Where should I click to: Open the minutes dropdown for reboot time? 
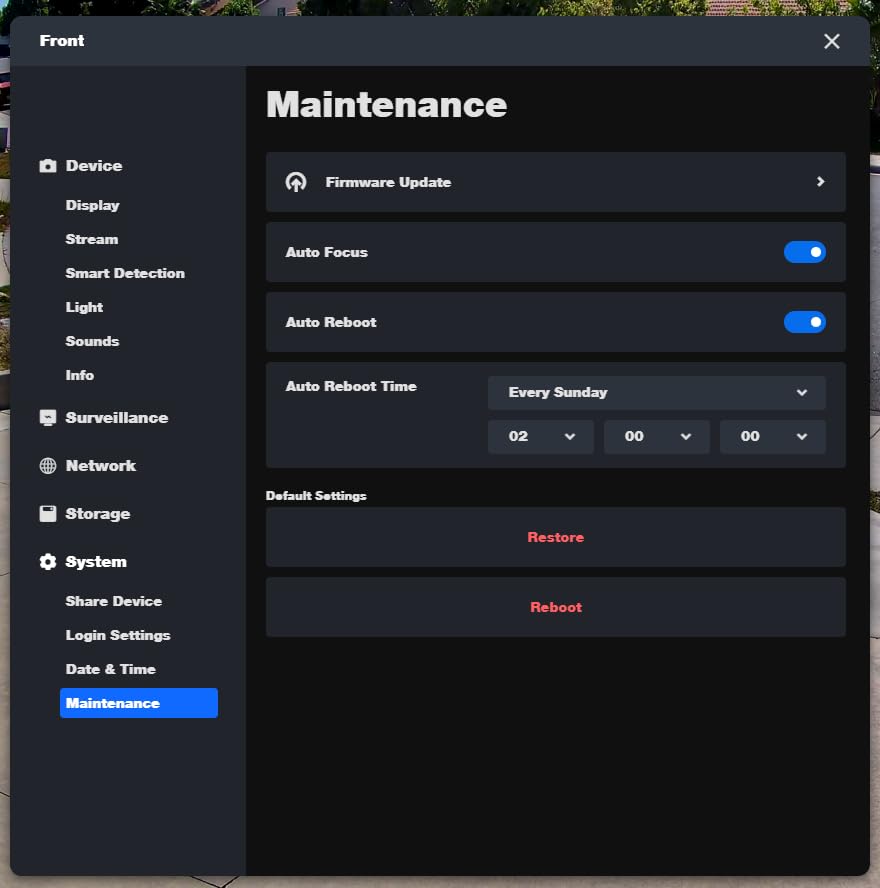click(657, 437)
